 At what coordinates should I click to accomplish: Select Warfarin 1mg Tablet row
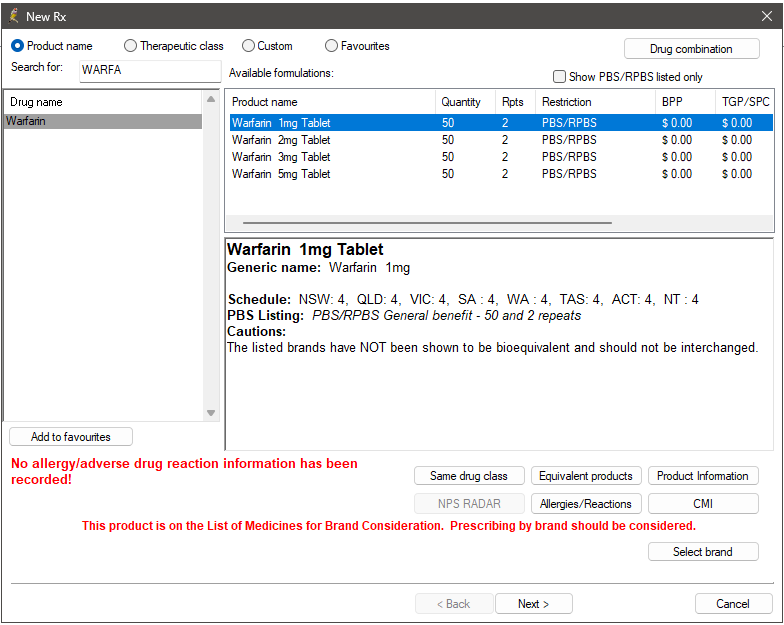point(501,123)
